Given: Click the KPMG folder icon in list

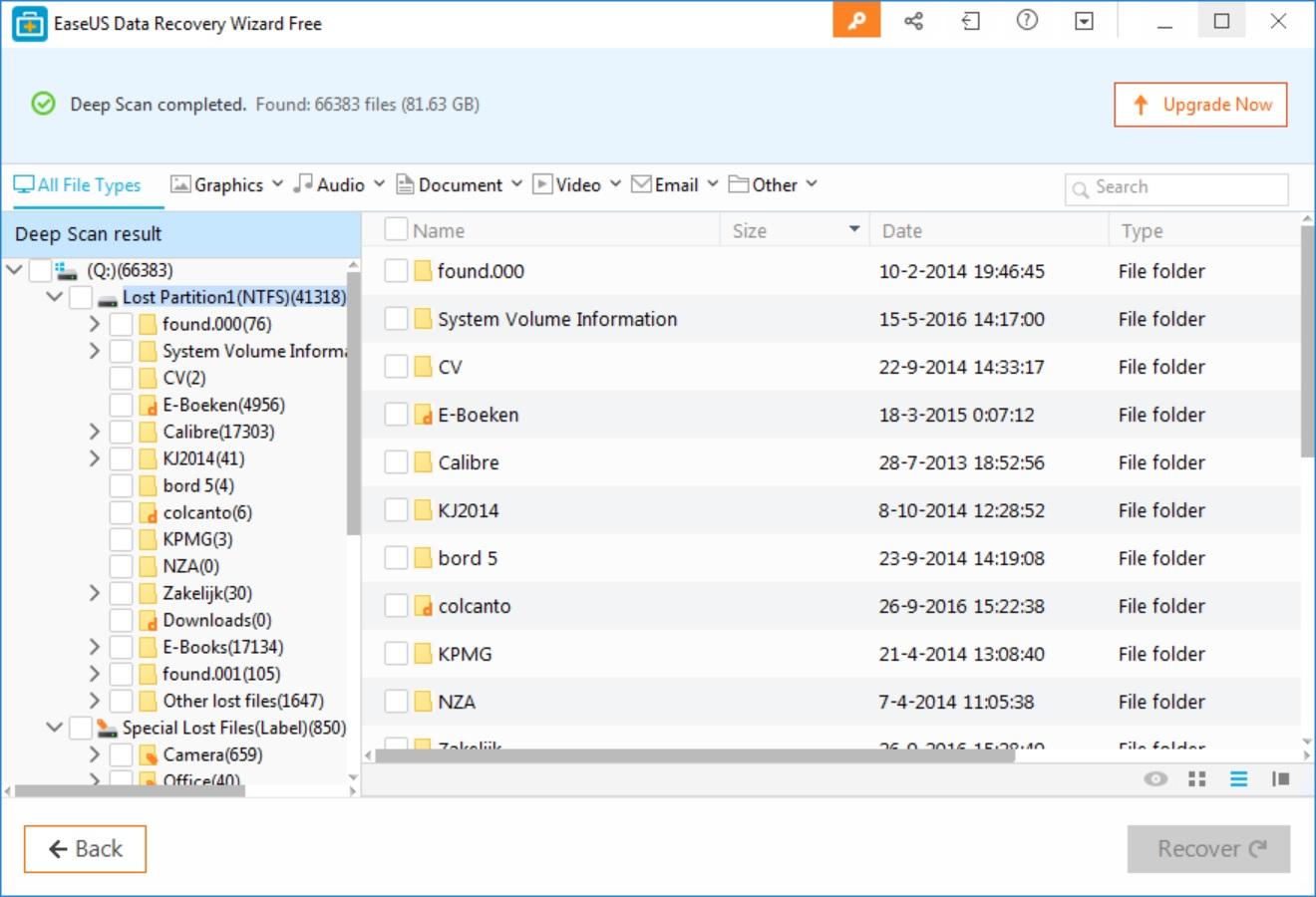Looking at the screenshot, I should (423, 653).
